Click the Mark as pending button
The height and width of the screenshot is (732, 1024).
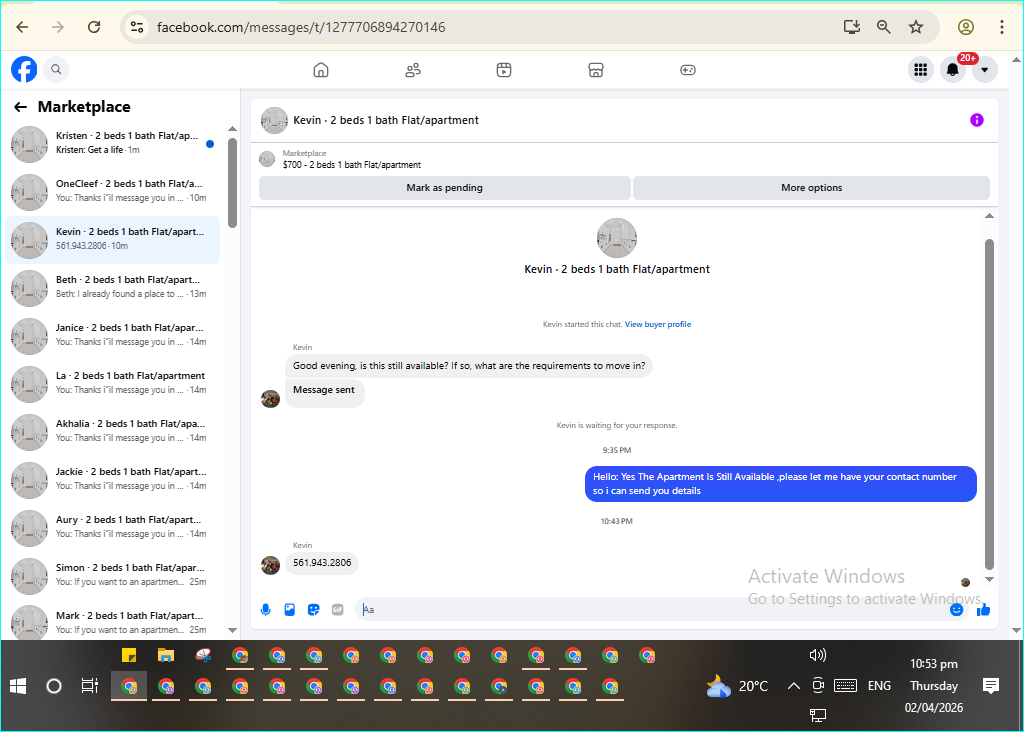pos(445,188)
